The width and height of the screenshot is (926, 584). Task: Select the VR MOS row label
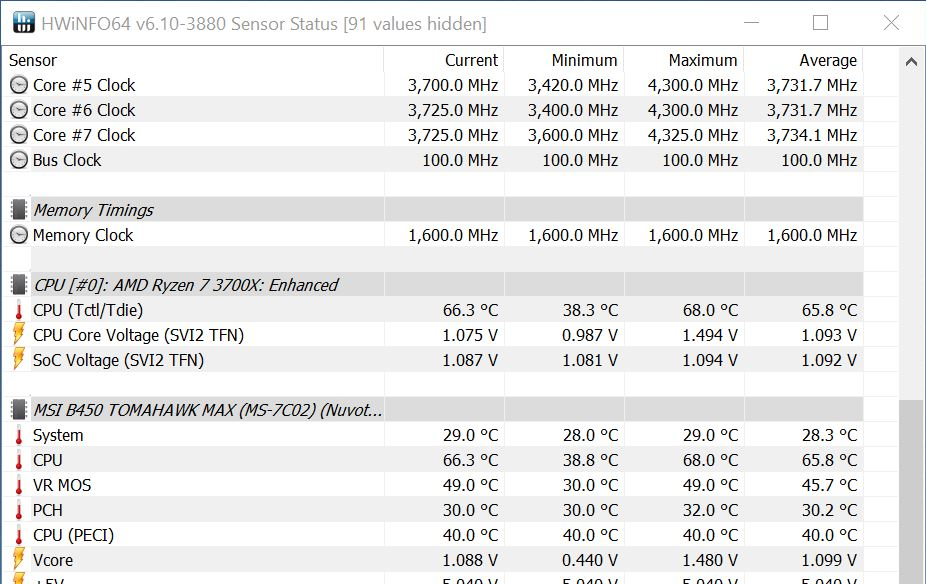pos(62,485)
